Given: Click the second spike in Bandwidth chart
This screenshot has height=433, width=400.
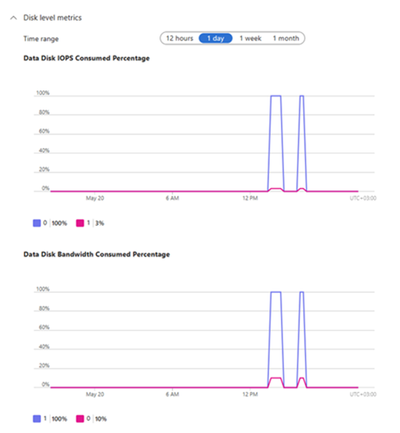Looking at the screenshot, I should 302,292.
